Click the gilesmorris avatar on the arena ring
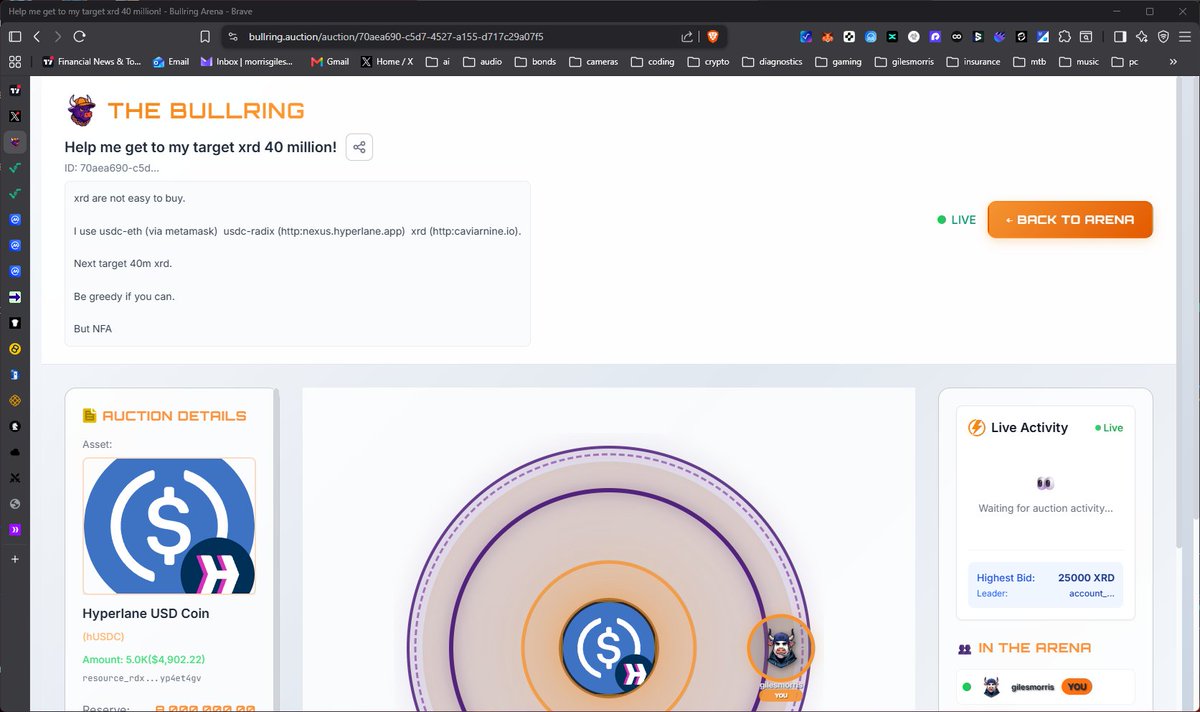1200x712 pixels. point(781,647)
